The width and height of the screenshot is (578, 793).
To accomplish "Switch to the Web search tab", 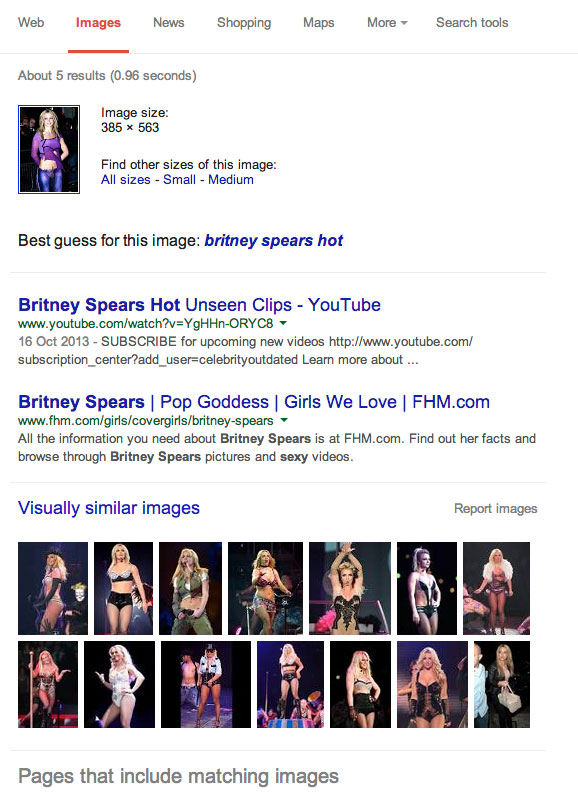I will [31, 23].
